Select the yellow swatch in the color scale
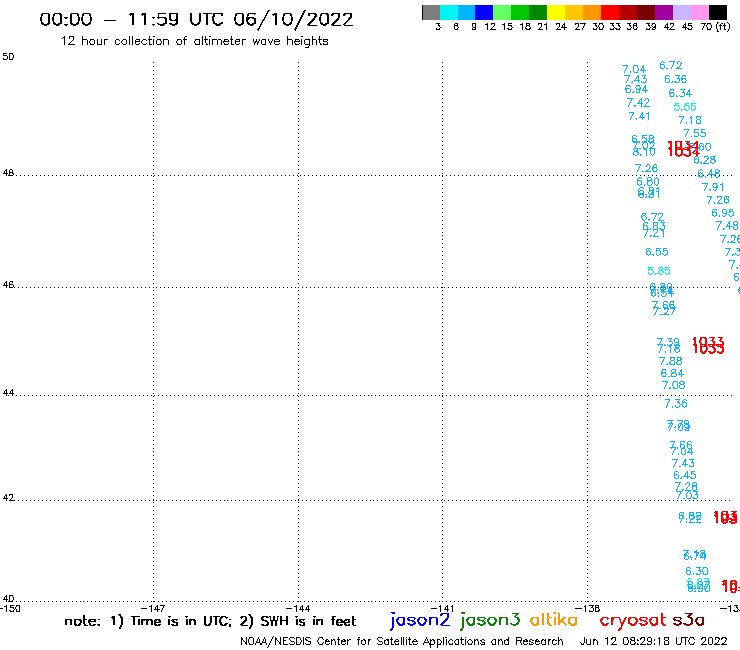740x650 pixels. tap(556, 12)
